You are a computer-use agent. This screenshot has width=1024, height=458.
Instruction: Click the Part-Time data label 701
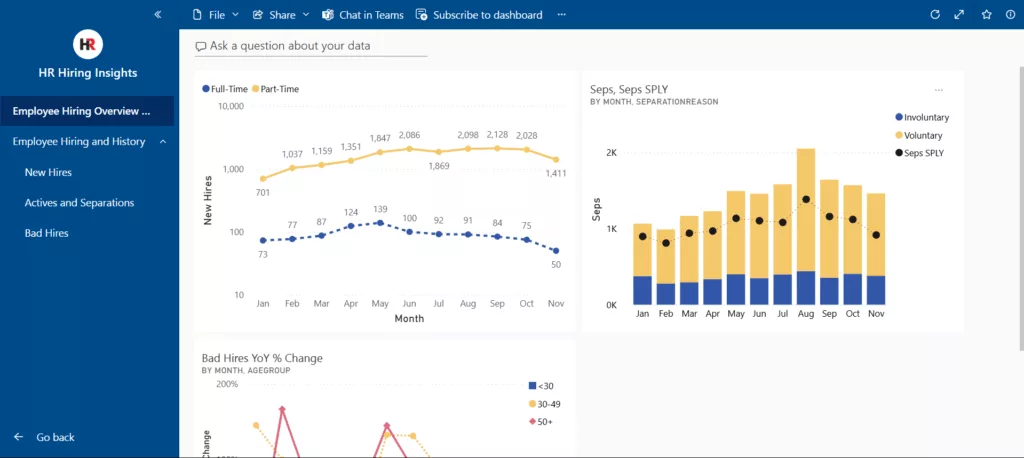pyautogui.click(x=263, y=192)
